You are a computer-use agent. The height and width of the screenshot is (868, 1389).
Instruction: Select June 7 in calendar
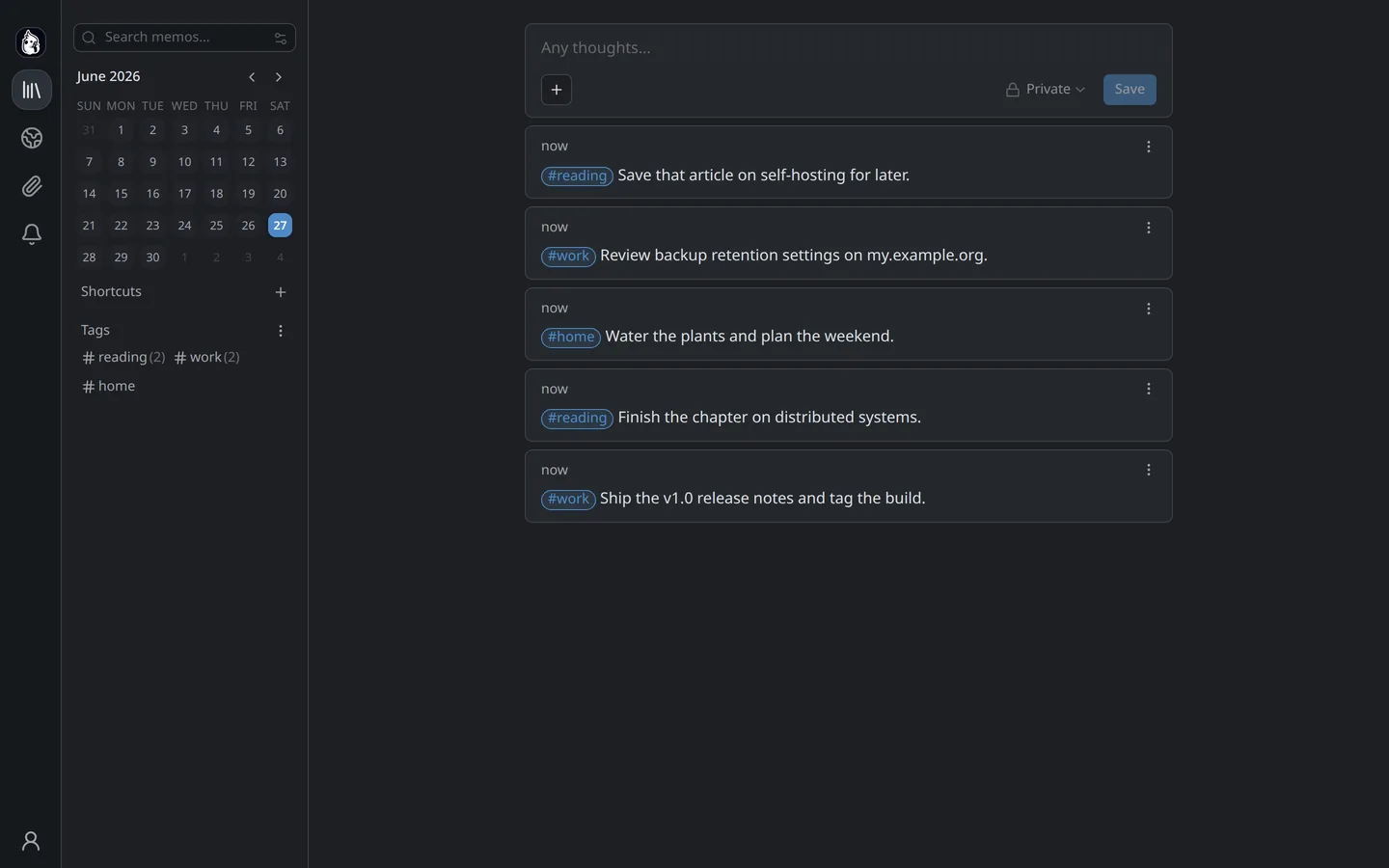(89, 162)
